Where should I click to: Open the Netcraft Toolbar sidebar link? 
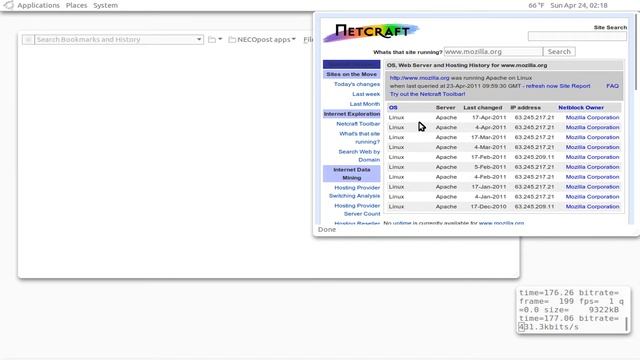[358, 124]
